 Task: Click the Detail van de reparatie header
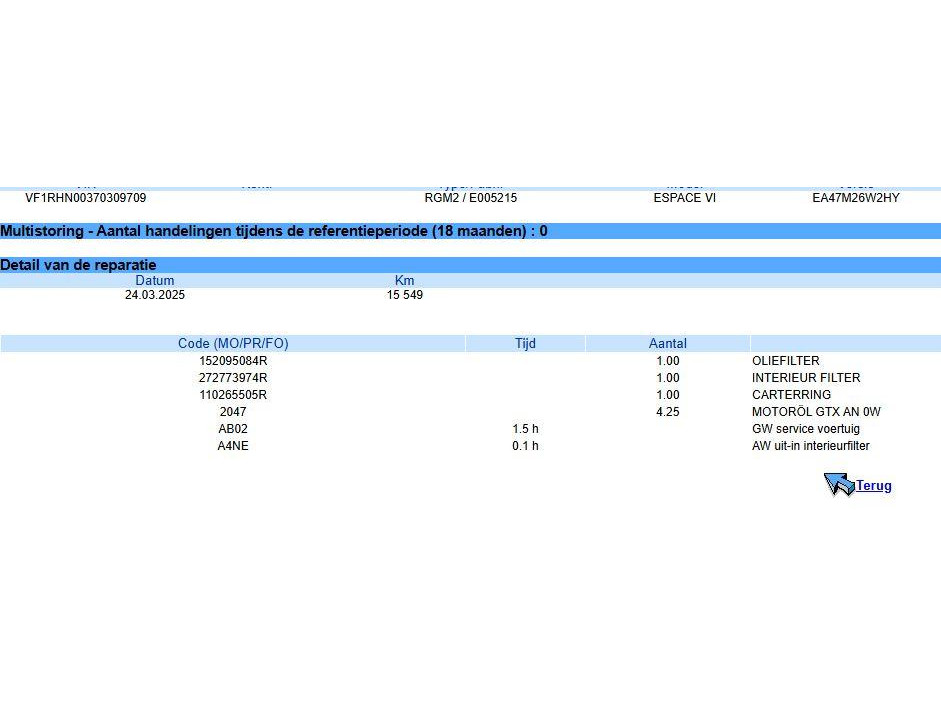tap(78, 265)
